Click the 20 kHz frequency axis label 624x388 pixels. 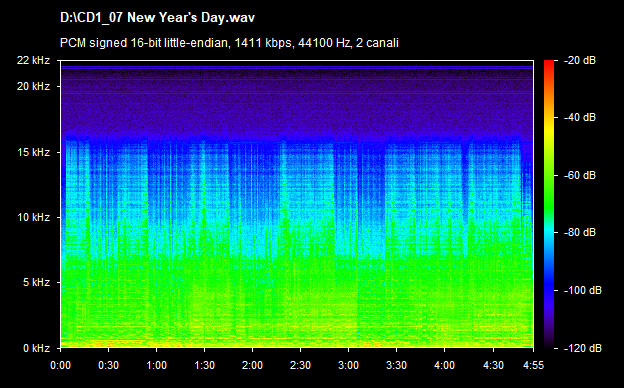[x=33, y=86]
